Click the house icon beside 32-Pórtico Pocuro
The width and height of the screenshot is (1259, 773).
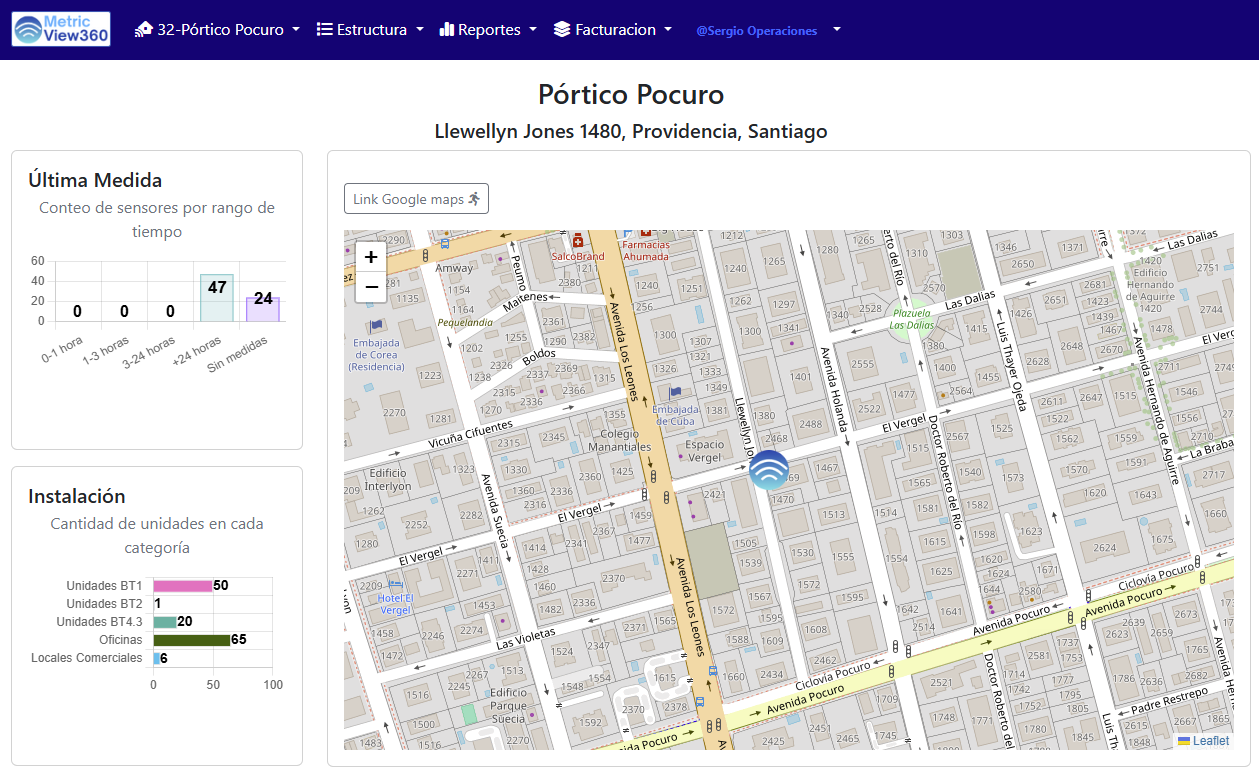point(144,30)
